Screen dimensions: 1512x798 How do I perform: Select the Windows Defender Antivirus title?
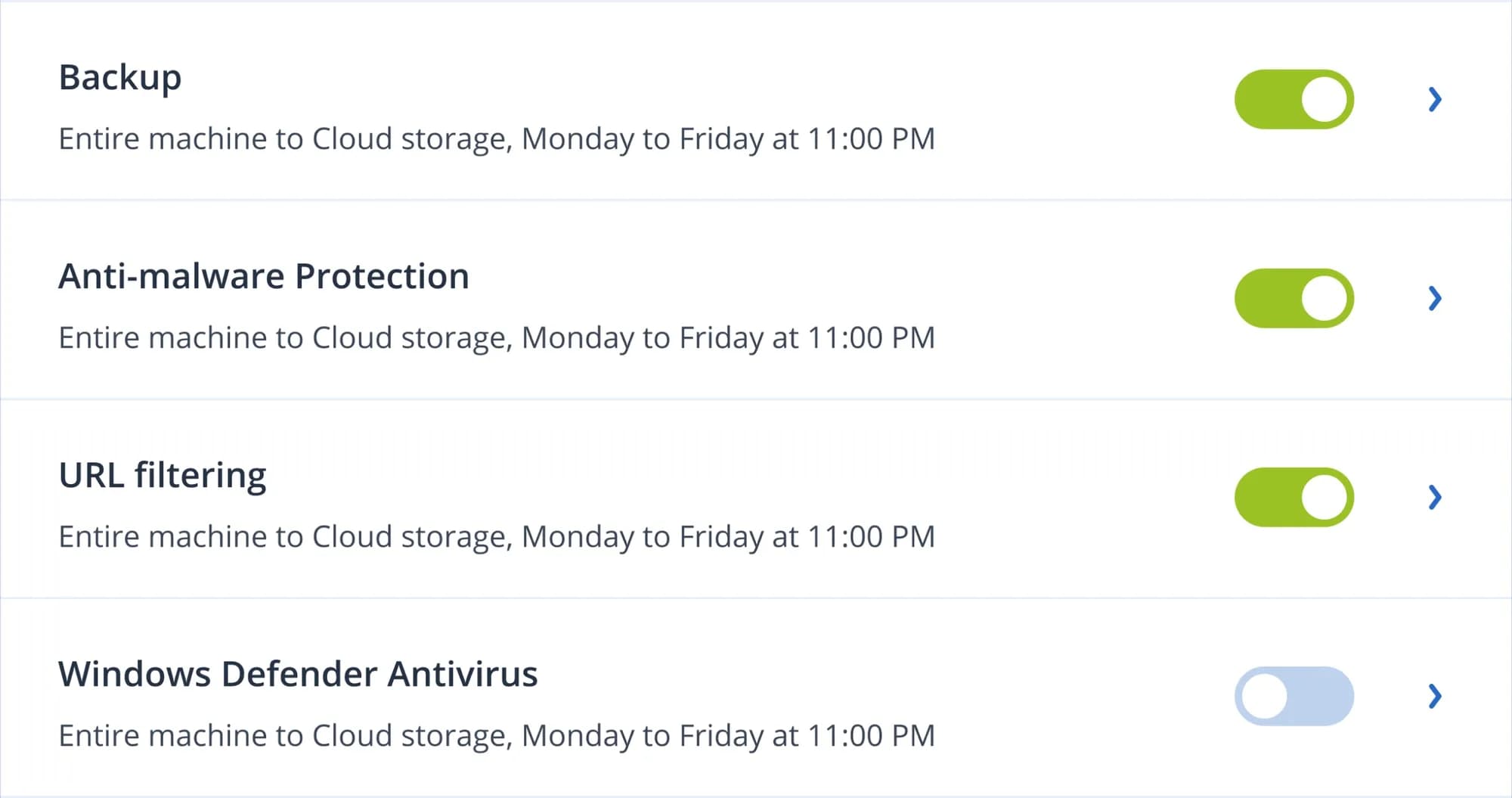(298, 674)
